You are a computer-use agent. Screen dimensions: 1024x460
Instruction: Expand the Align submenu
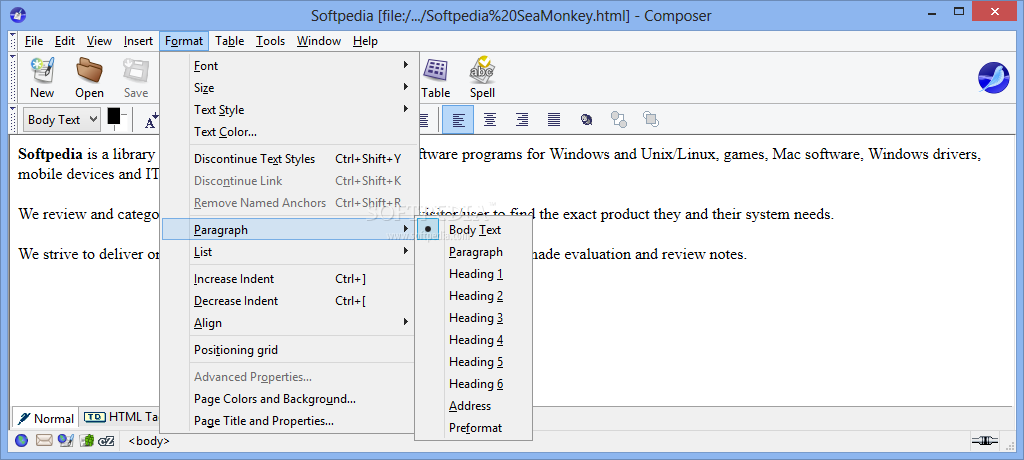coord(288,323)
